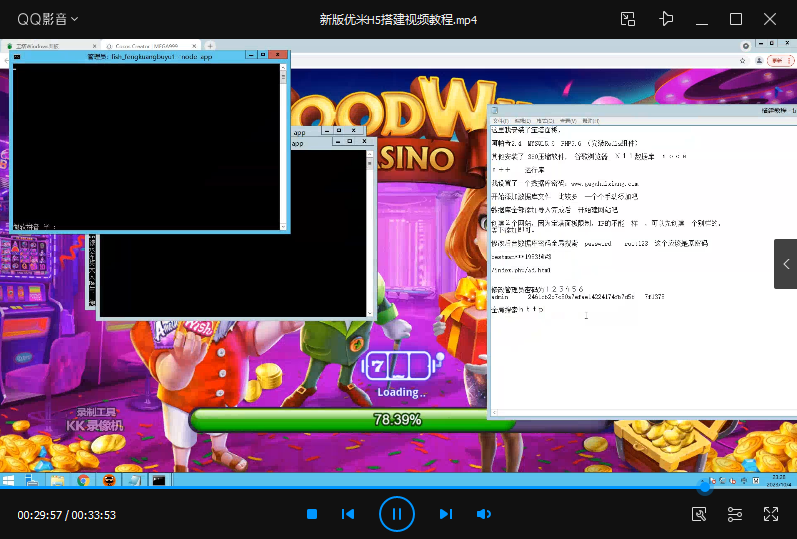797x539 pixels.
Task: Click the recorded taskbar clock
Action: pos(778,481)
